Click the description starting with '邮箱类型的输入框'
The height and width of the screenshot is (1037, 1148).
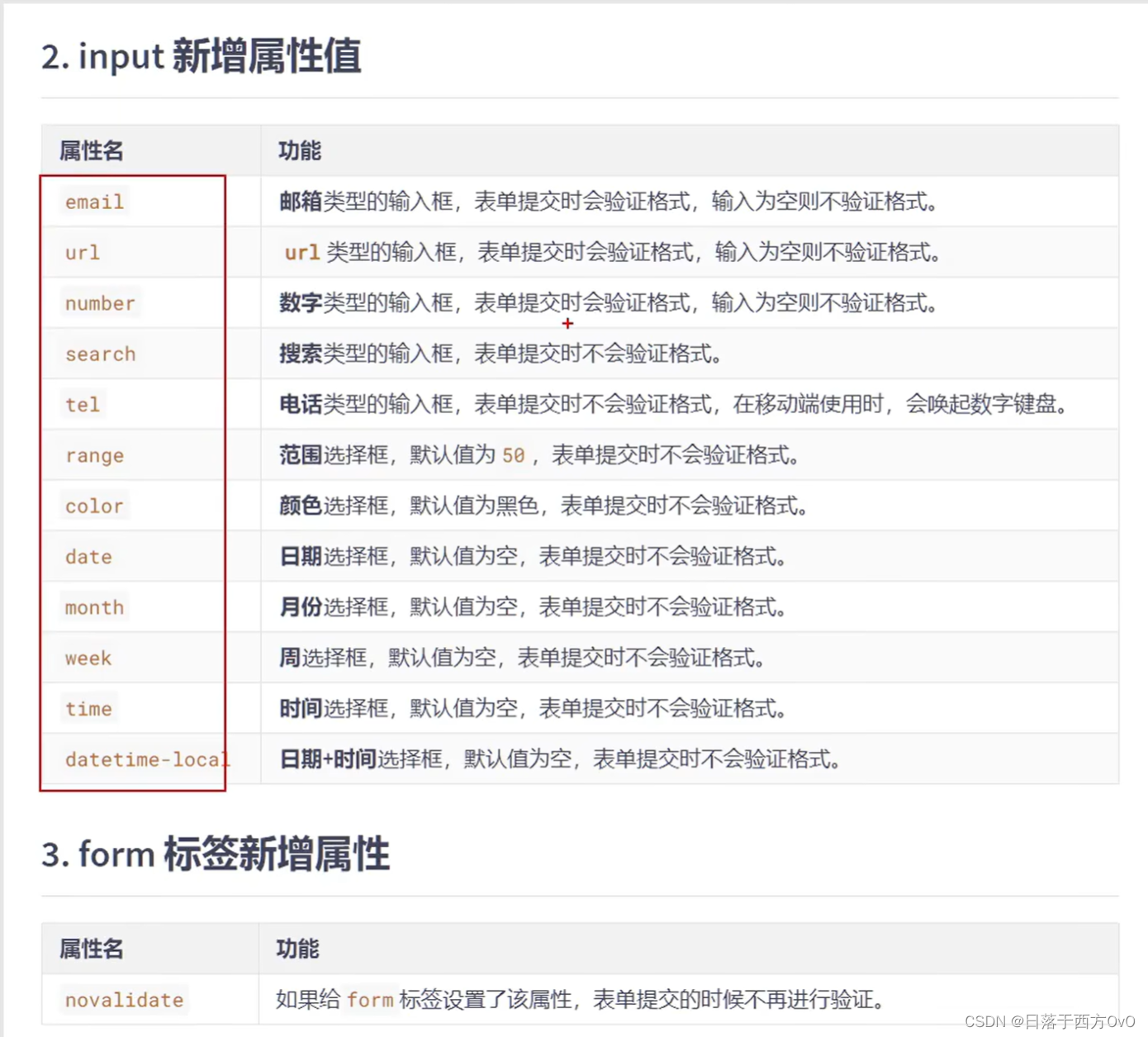click(609, 202)
